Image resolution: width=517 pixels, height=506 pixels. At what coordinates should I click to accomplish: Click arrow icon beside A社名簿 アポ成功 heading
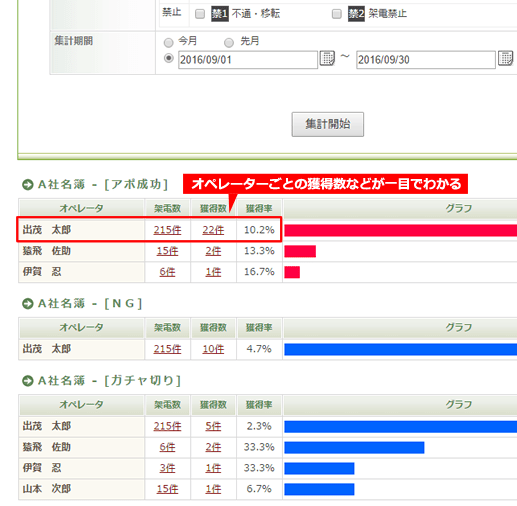pyautogui.click(x=28, y=185)
